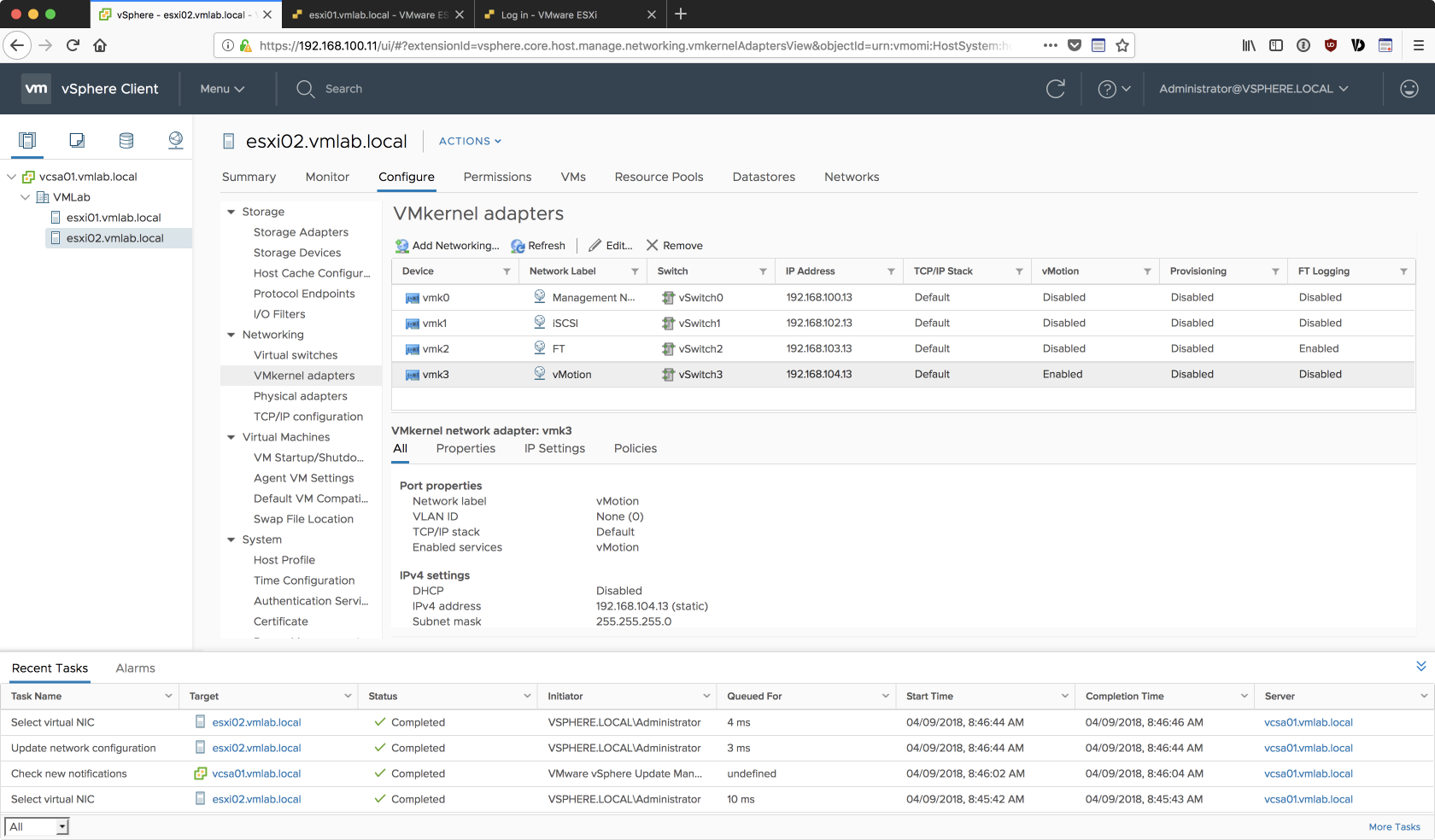Open the Storage inventory icon
This screenshot has height=840, width=1435.
(x=126, y=141)
